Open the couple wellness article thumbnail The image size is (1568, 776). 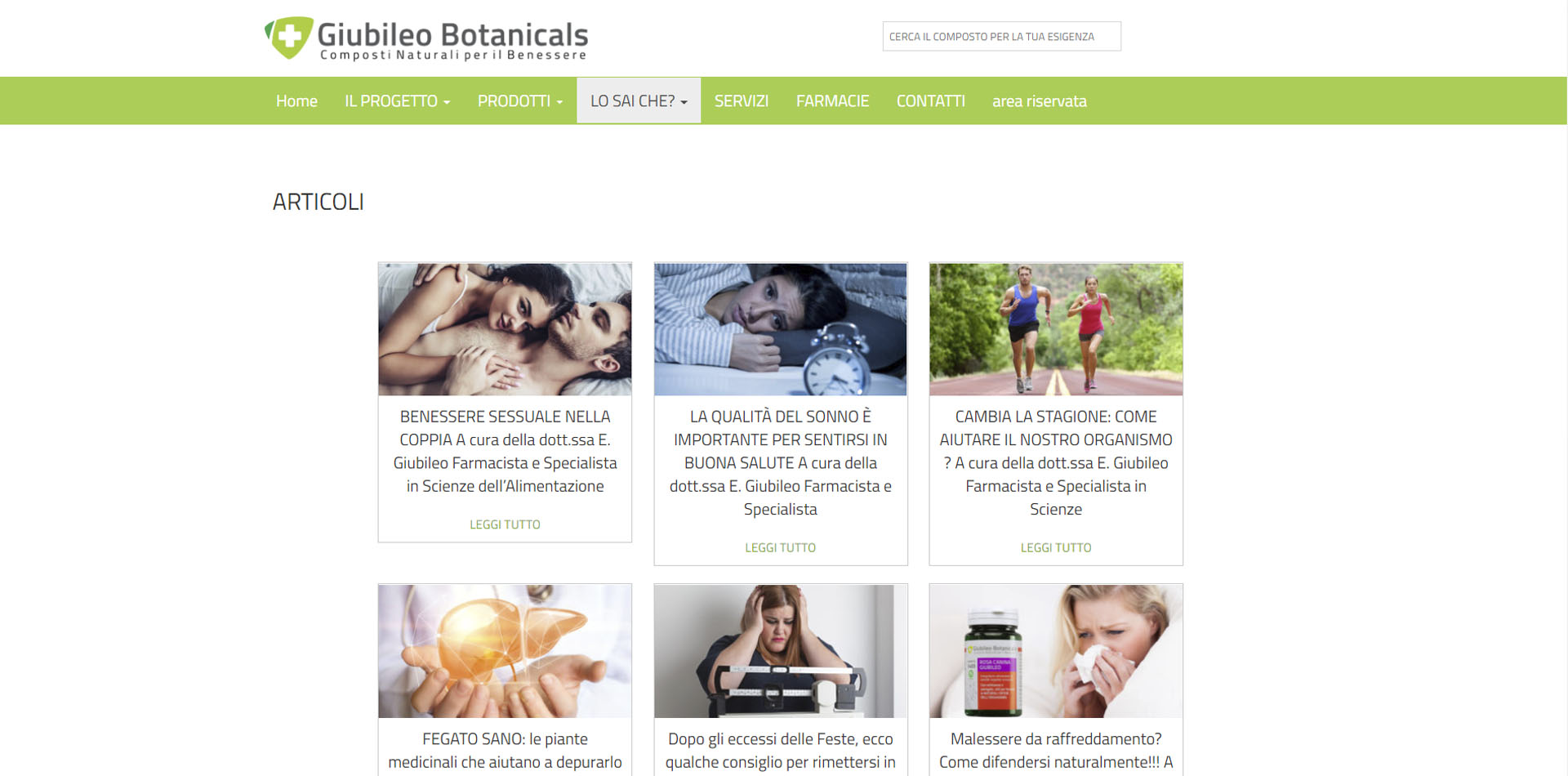pyautogui.click(x=505, y=329)
